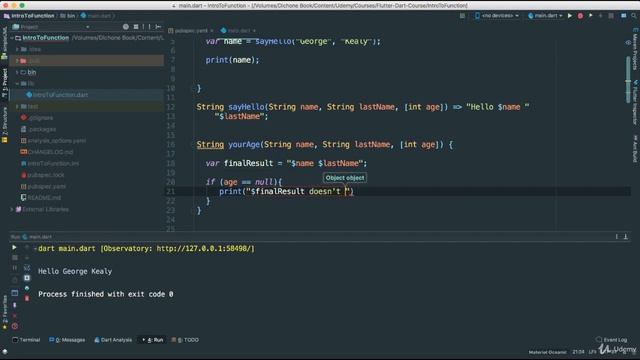Open Flutter Inspector side panel
Image resolution: width=640 pixels, height=360 pixels.
tap(635, 103)
